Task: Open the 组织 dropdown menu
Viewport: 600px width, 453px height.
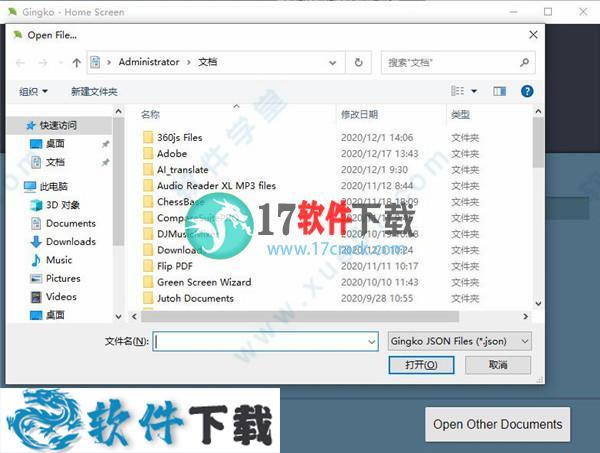Action: click(33, 91)
